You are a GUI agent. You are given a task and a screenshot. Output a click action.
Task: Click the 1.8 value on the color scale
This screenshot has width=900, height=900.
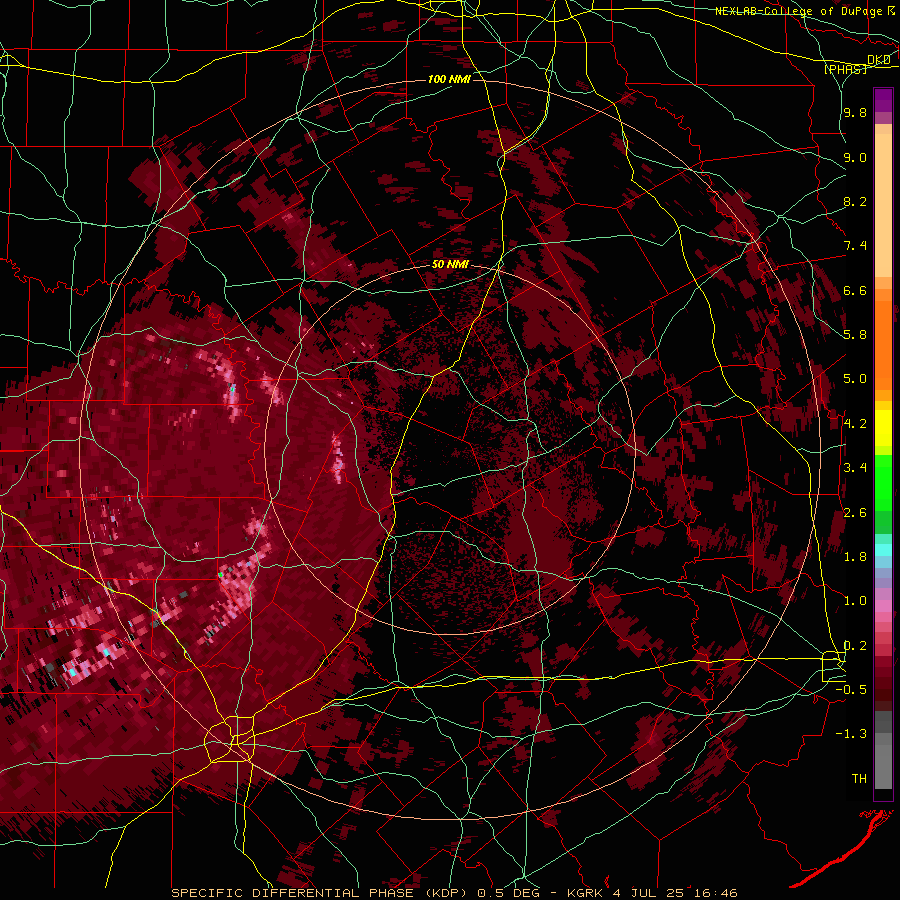coord(855,557)
